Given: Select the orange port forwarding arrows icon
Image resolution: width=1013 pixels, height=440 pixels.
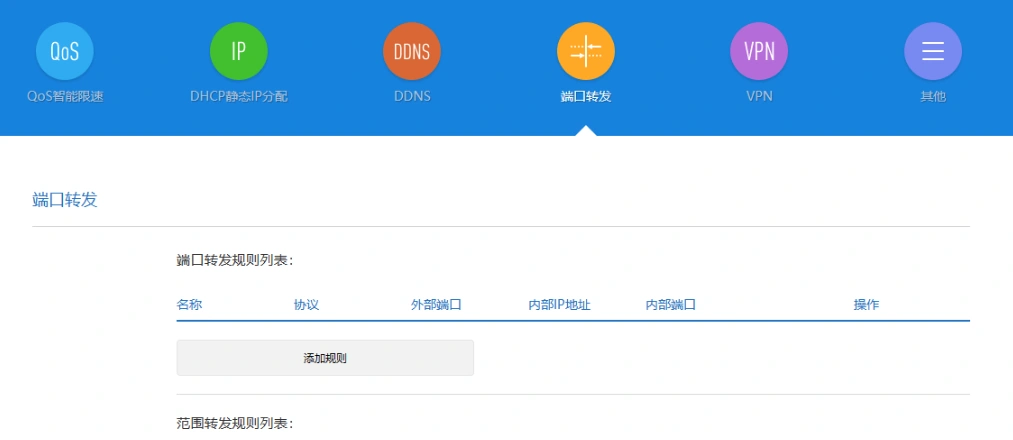Looking at the screenshot, I should [586, 51].
